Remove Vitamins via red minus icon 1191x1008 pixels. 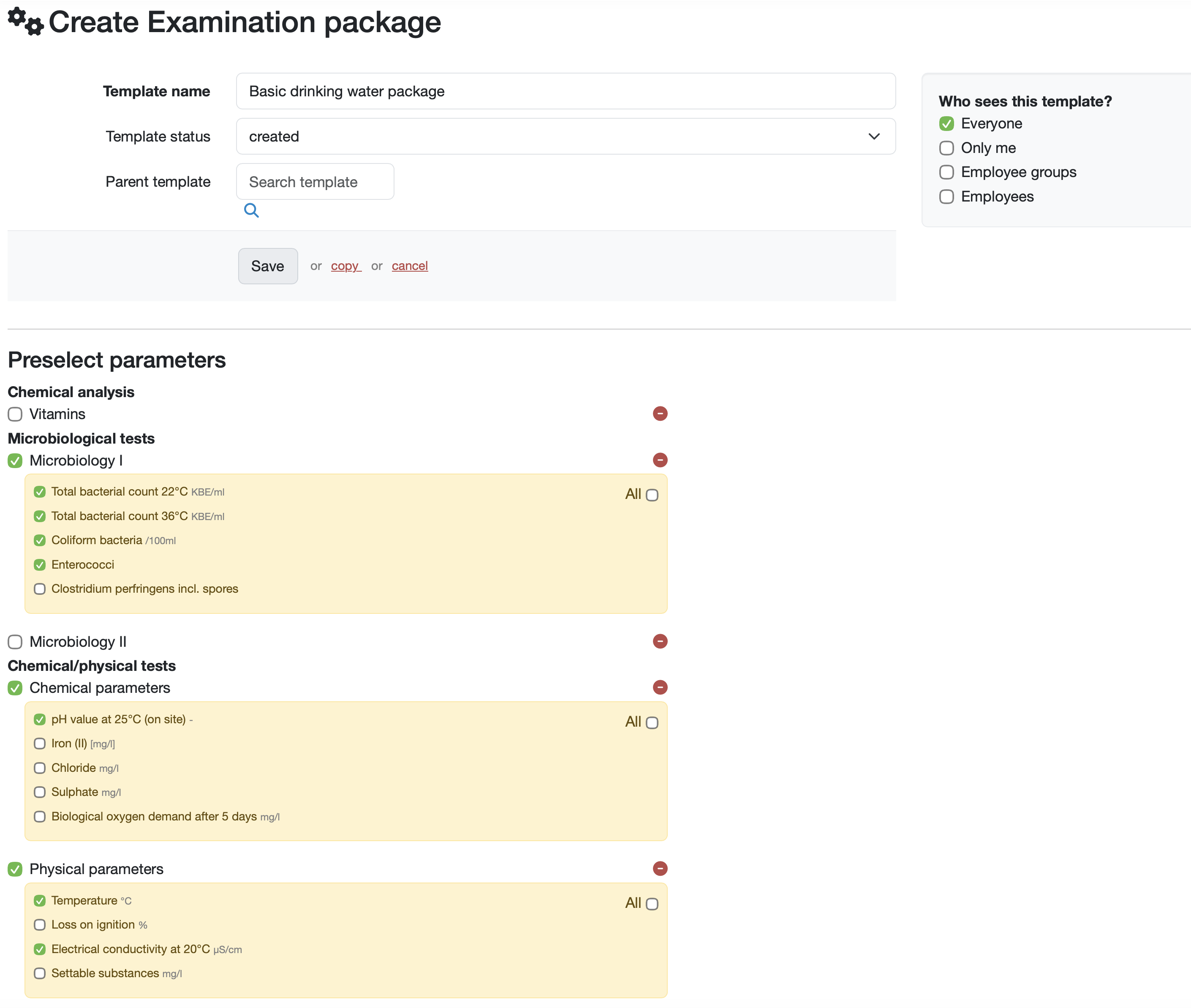[x=660, y=414]
